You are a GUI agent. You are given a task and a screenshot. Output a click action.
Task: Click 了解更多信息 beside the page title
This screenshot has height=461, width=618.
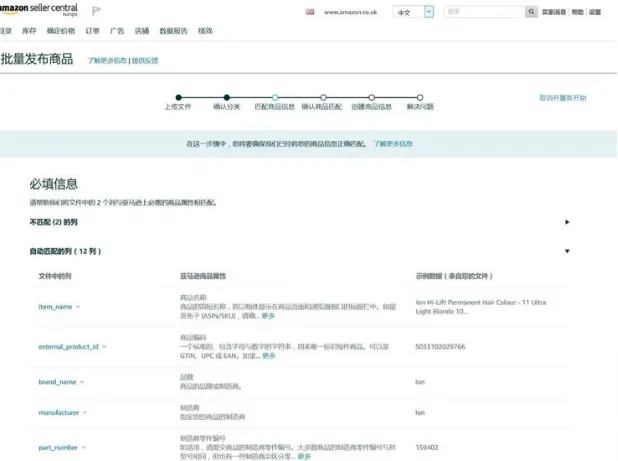[x=107, y=60]
